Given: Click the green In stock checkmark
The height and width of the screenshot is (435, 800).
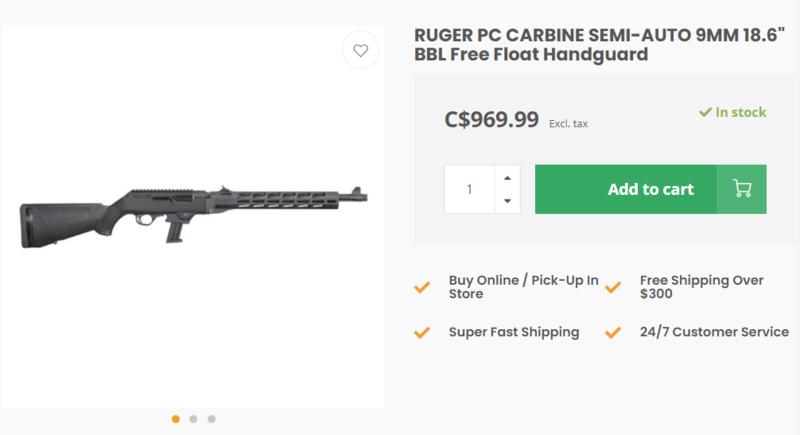Looking at the screenshot, I should (x=704, y=113).
